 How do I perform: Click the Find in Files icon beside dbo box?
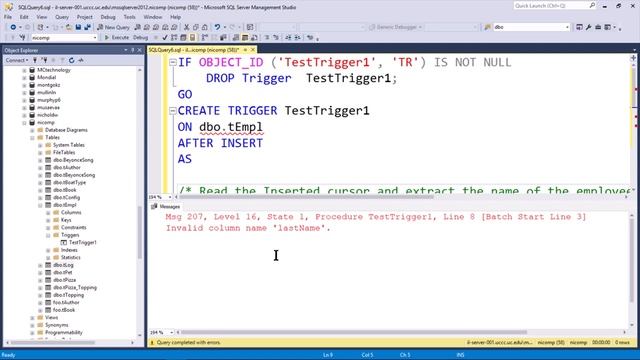click(x=487, y=27)
